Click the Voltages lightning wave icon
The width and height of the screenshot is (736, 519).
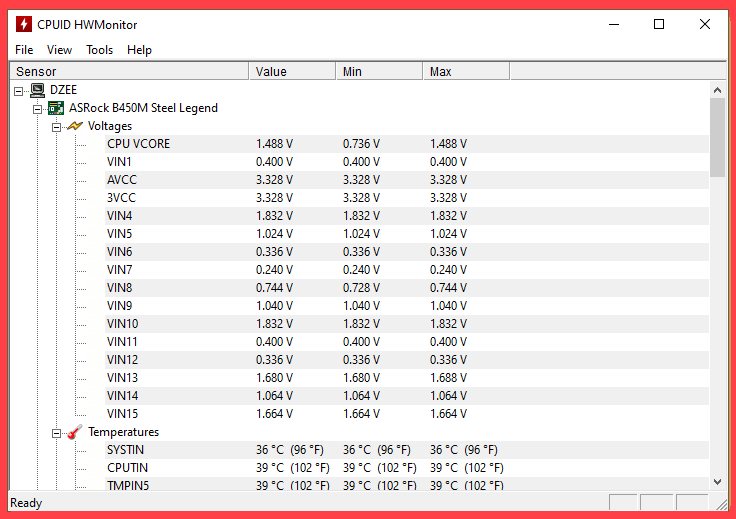pos(75,126)
